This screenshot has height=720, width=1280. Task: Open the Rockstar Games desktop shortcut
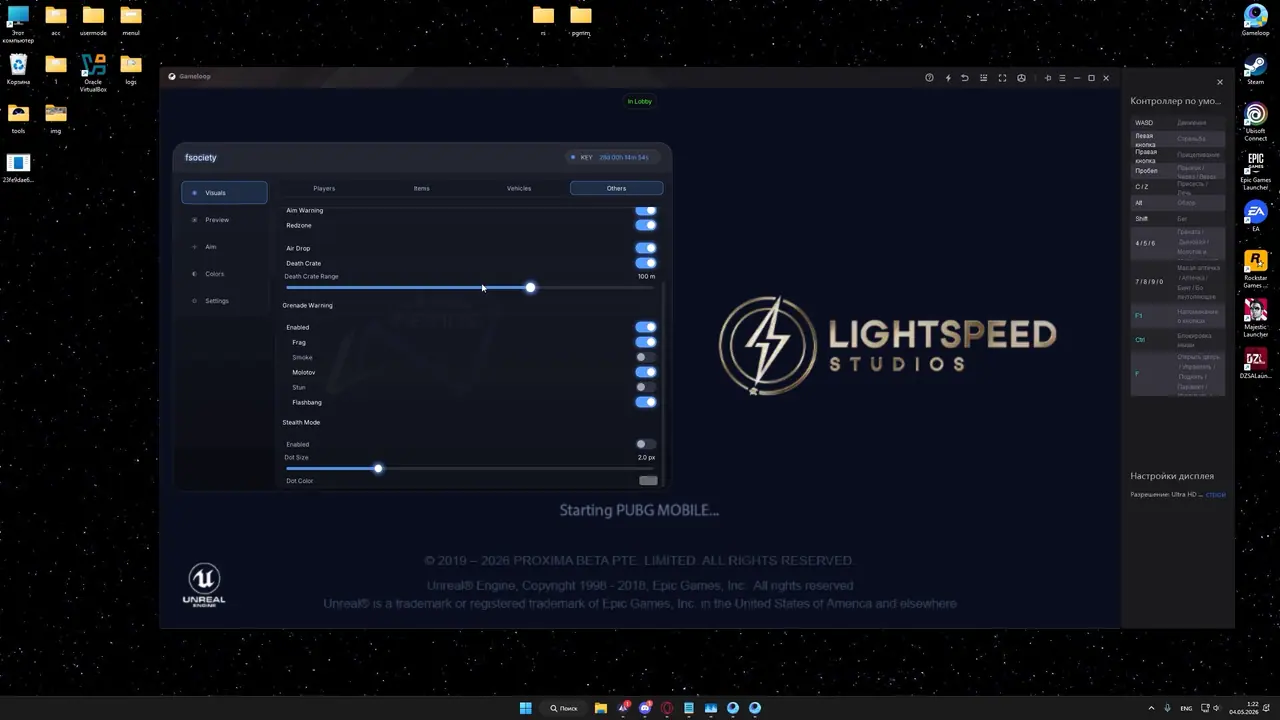1255,269
